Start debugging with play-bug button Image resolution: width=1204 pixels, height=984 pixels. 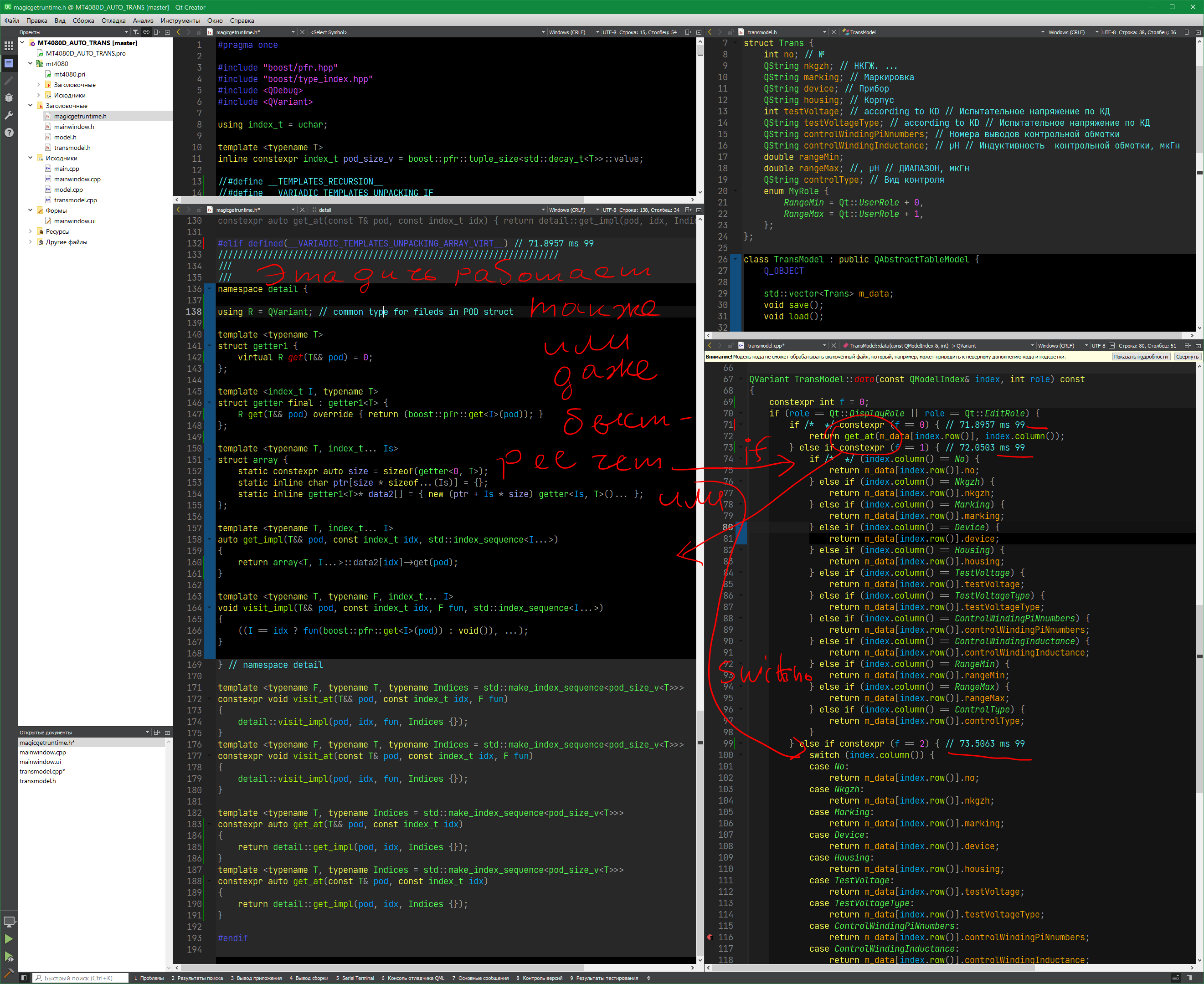[x=9, y=956]
